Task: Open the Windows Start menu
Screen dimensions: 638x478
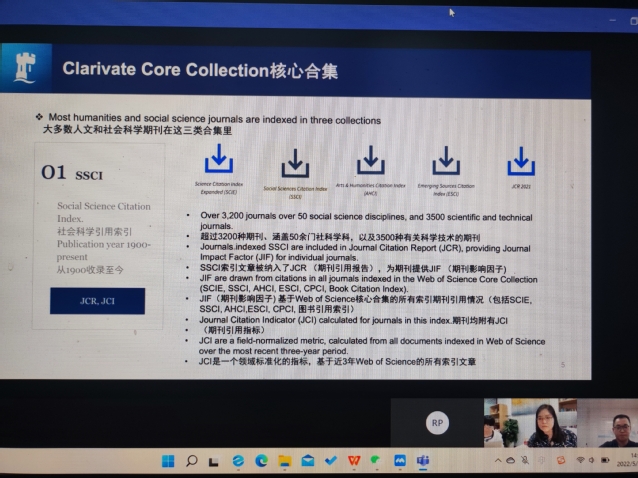Action: (x=168, y=461)
